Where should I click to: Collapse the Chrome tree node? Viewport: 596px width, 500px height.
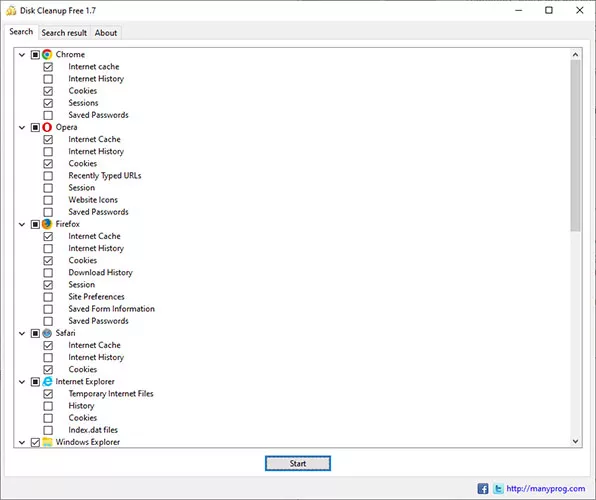tap(22, 55)
